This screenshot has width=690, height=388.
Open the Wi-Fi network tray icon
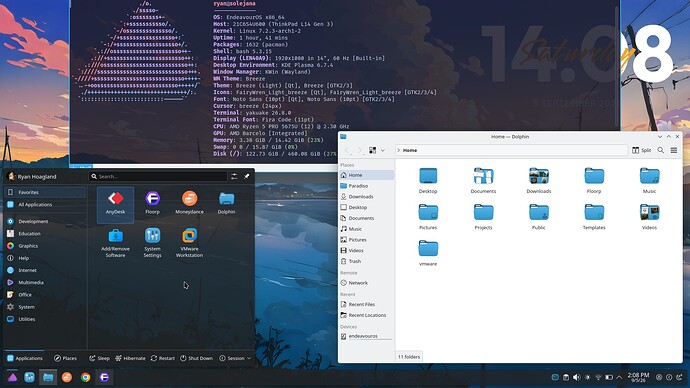point(598,377)
